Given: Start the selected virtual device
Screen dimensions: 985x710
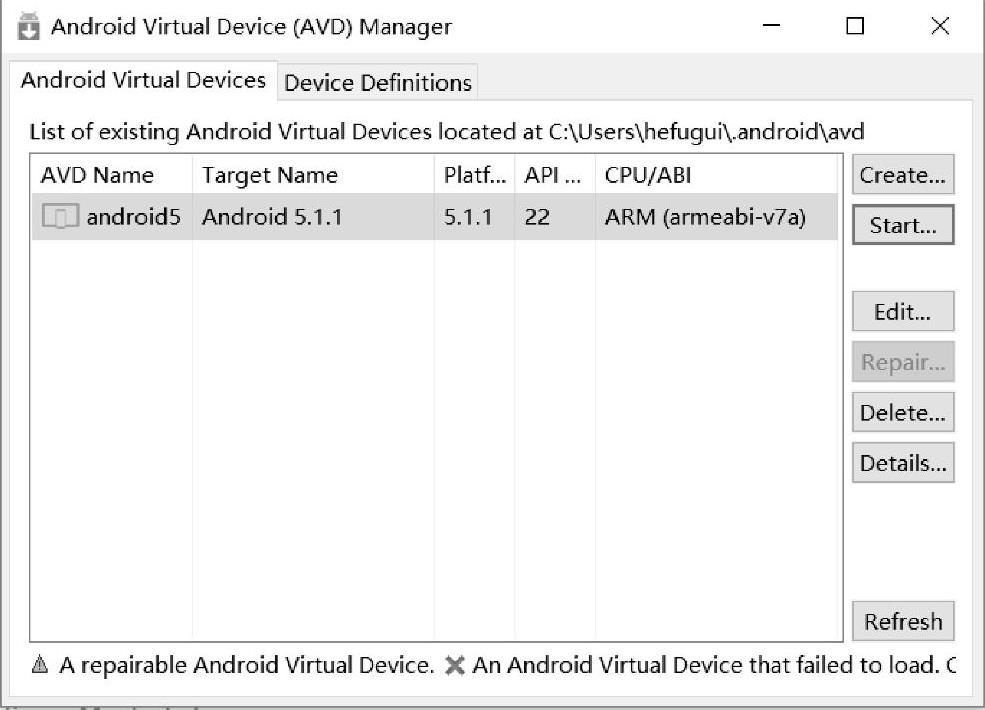Looking at the screenshot, I should [x=903, y=225].
